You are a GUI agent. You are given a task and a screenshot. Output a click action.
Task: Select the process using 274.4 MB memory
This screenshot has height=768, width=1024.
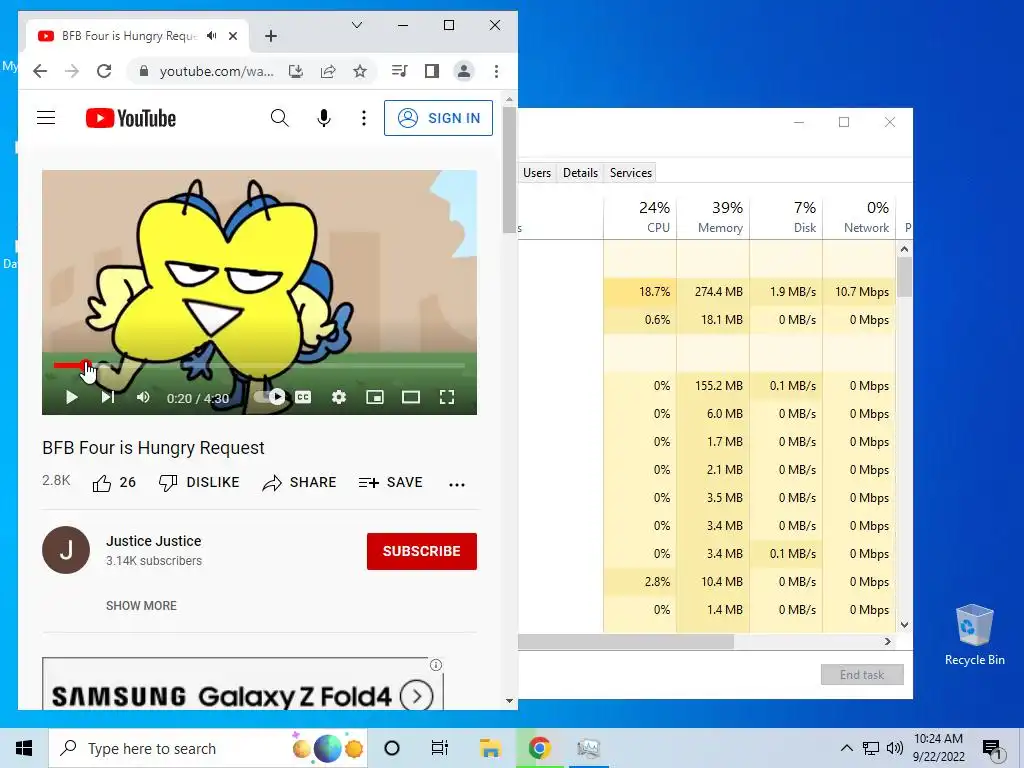707,292
